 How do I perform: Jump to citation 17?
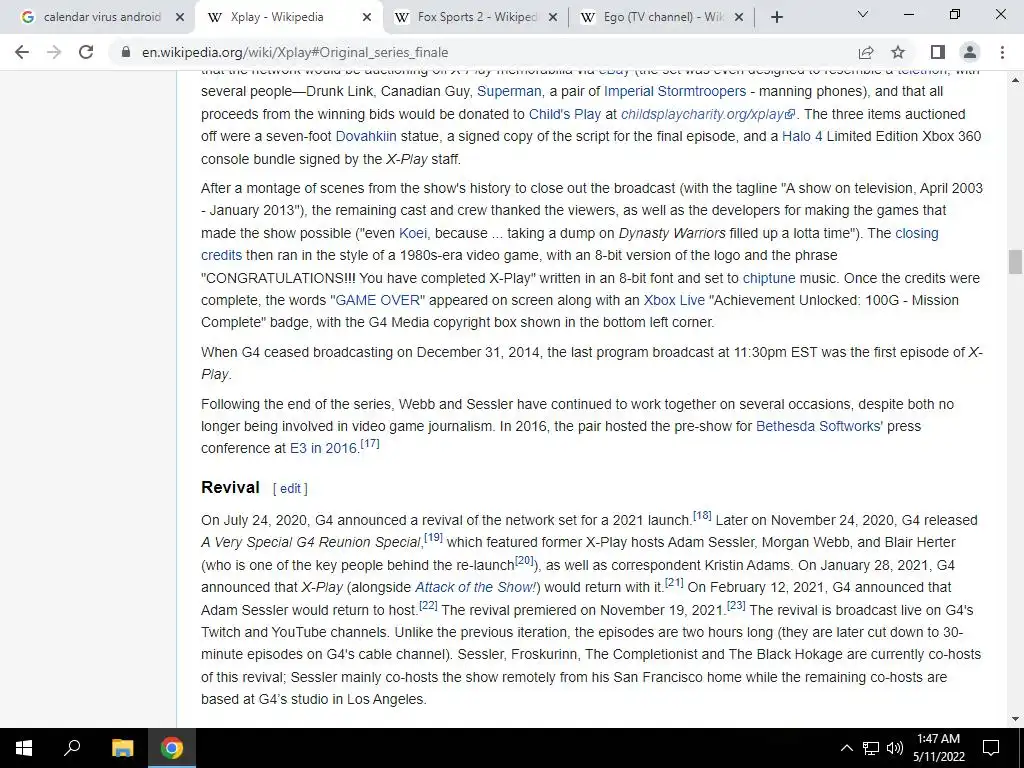pos(370,444)
